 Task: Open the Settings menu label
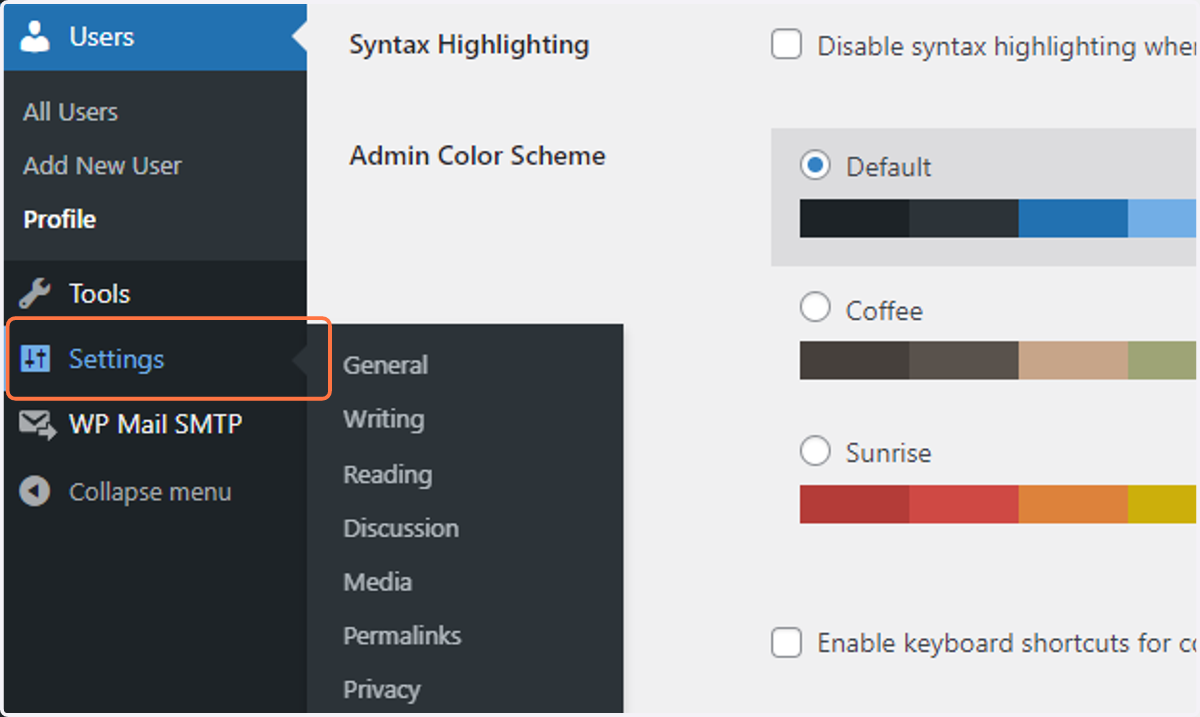point(116,359)
